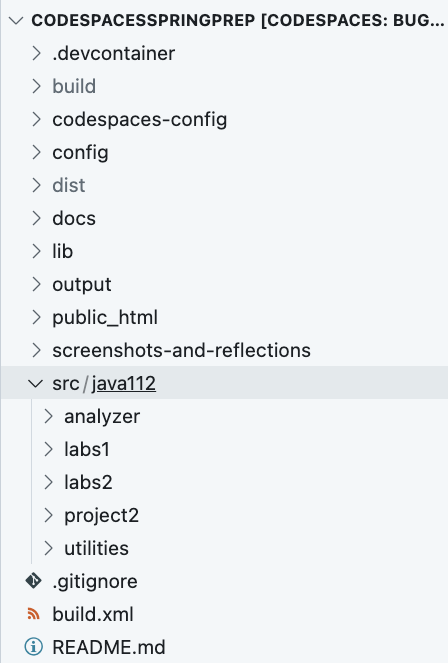Click the CODESPACESSPRINGPREP workspace header
The height and width of the screenshot is (663, 448).
224,20
